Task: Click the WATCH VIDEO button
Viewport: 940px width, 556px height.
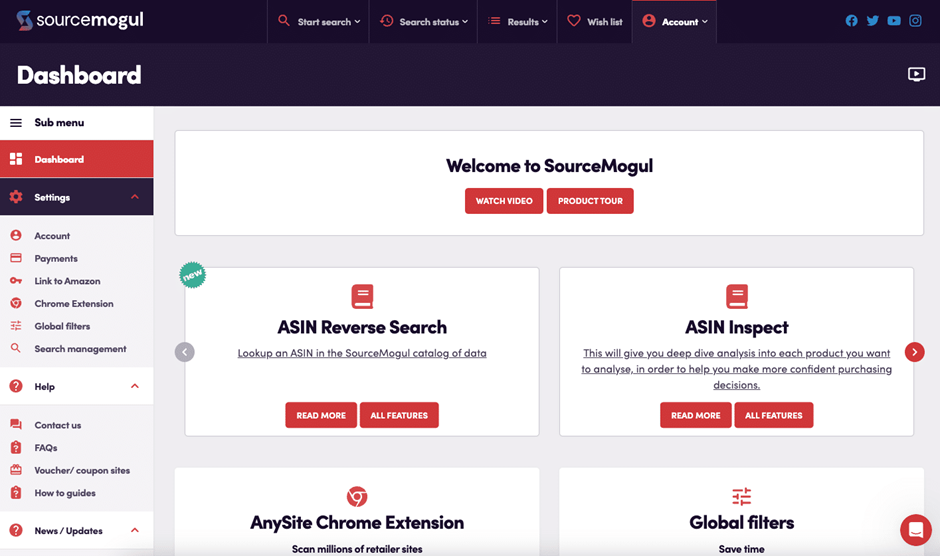Action: click(x=504, y=201)
